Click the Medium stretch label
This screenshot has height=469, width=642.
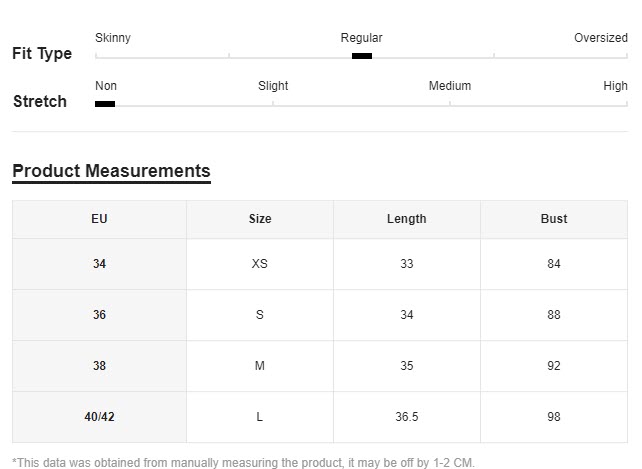[x=450, y=86]
